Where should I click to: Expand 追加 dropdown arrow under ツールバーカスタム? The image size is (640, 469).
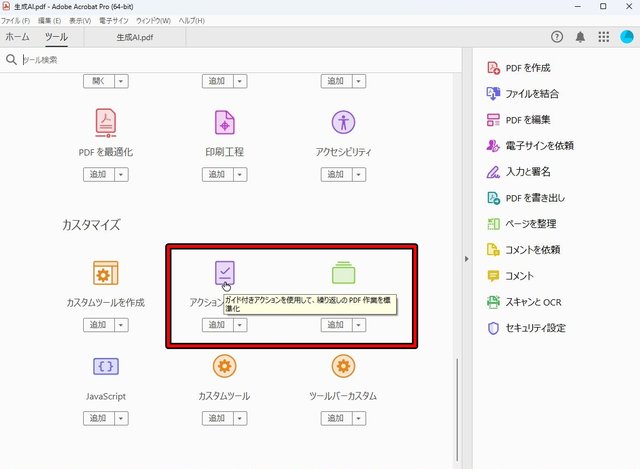(358, 418)
